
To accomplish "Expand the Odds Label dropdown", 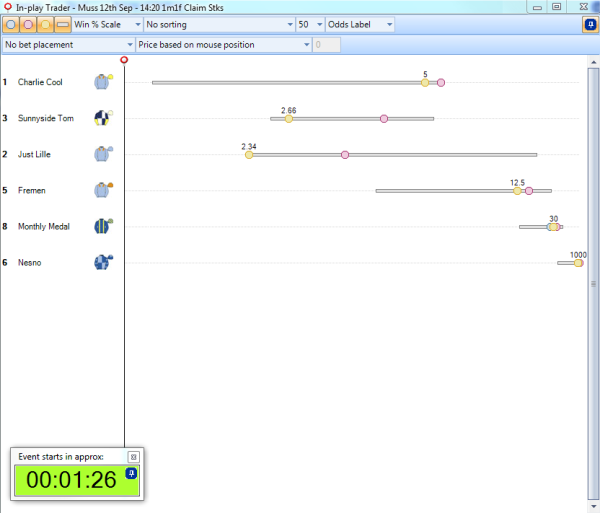I will click(360, 24).
